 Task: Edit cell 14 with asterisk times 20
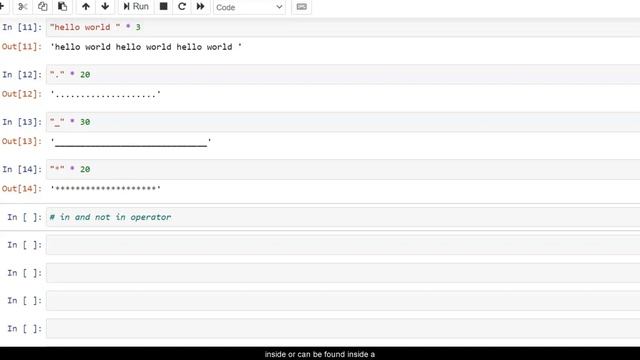343,169
